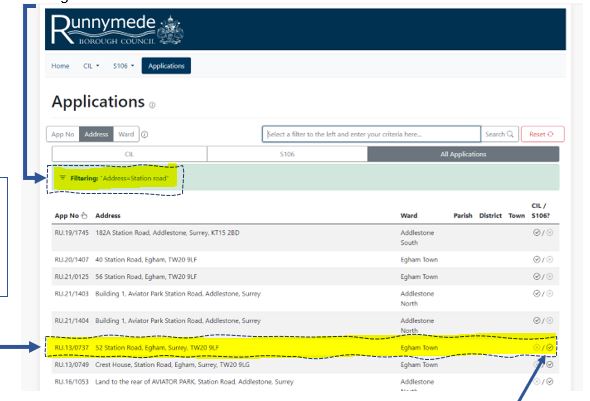Screen dimensions: 590x401
Task: Click the Search button
Action: click(499, 134)
